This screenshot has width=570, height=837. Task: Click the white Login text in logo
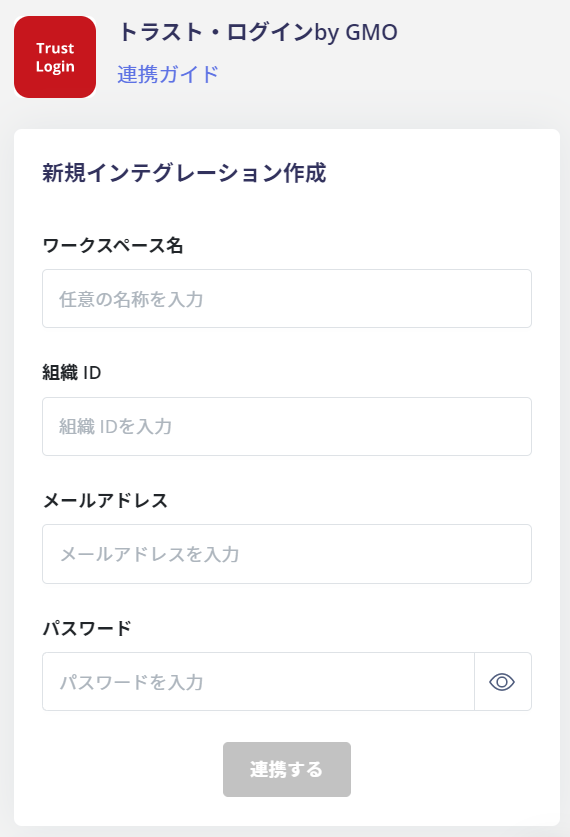click(x=55, y=67)
